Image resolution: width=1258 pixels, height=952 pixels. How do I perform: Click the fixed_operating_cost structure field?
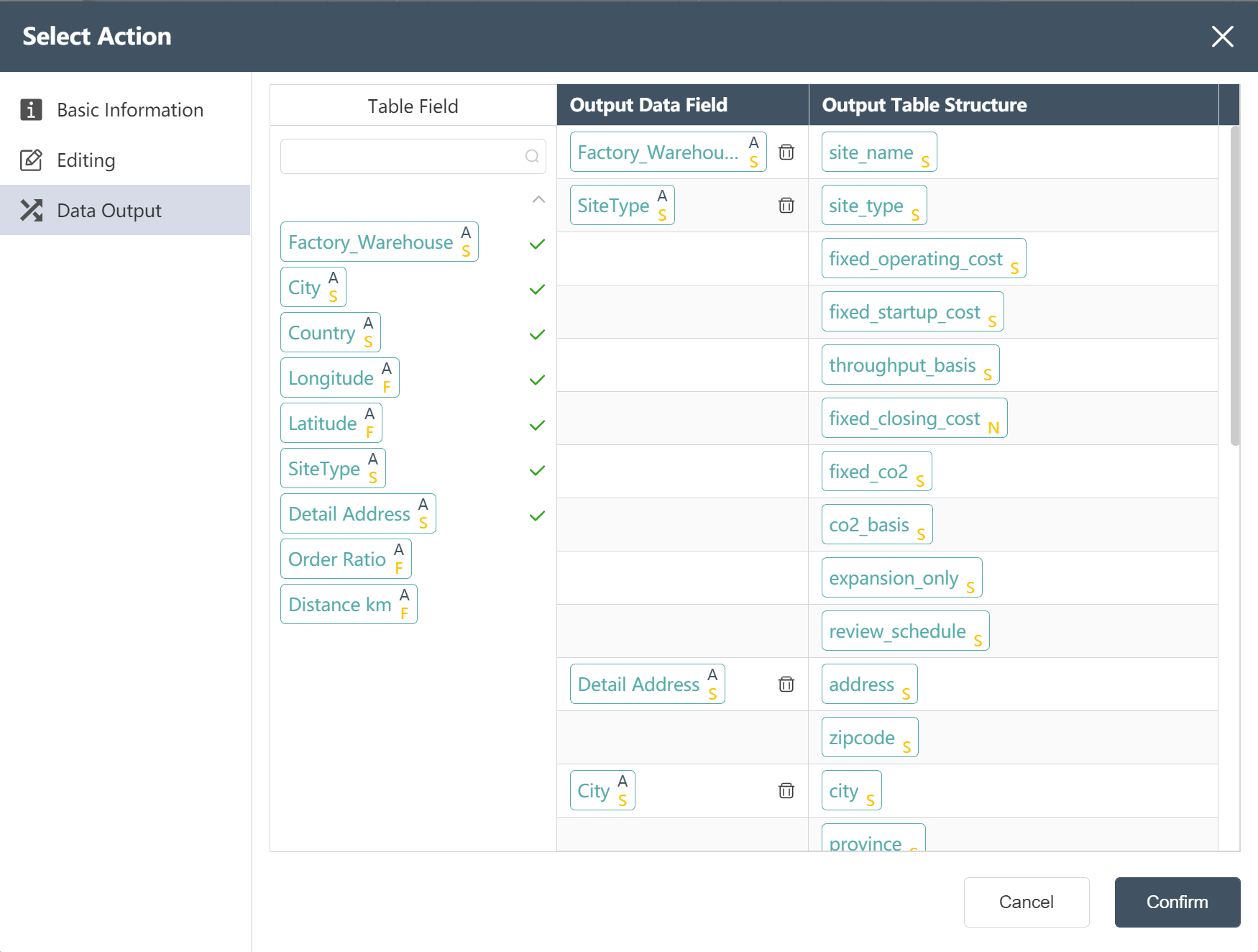924,258
